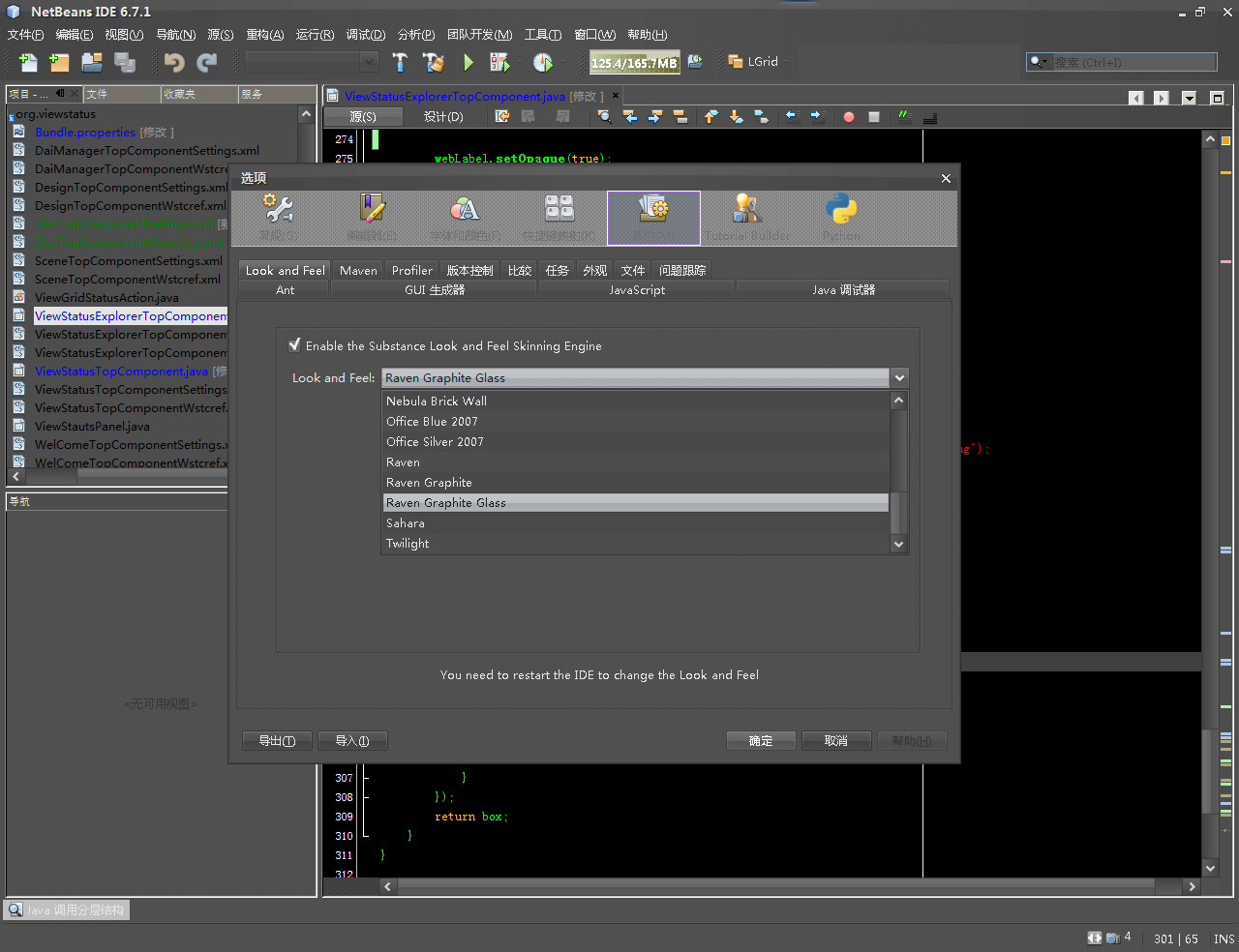Switch to the 服务 panel tab

[276, 94]
